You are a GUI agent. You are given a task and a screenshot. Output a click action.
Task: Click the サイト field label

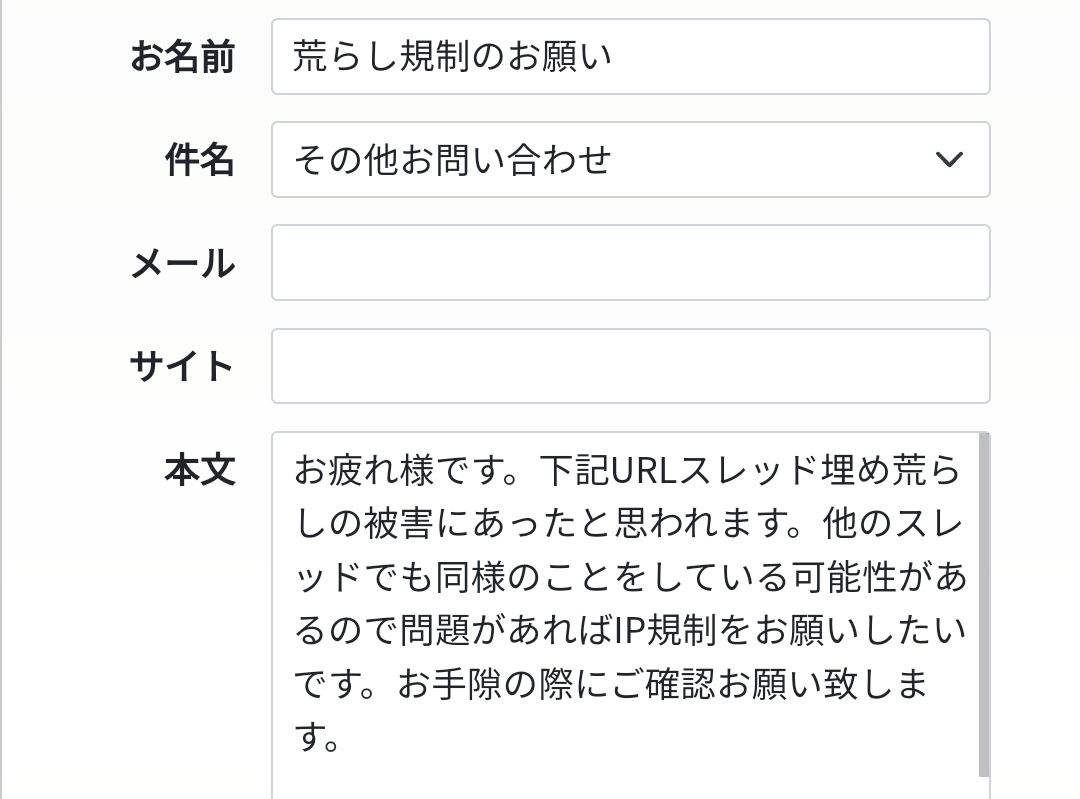pyautogui.click(x=182, y=366)
